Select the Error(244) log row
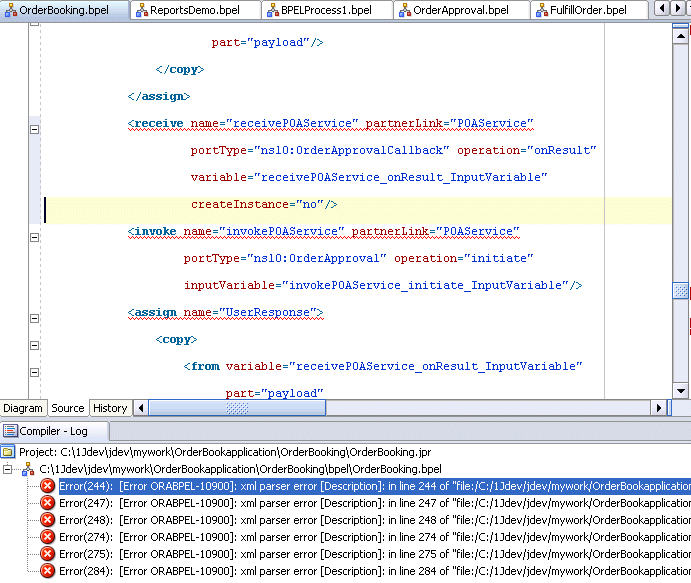691x583 pixels. 375,486
